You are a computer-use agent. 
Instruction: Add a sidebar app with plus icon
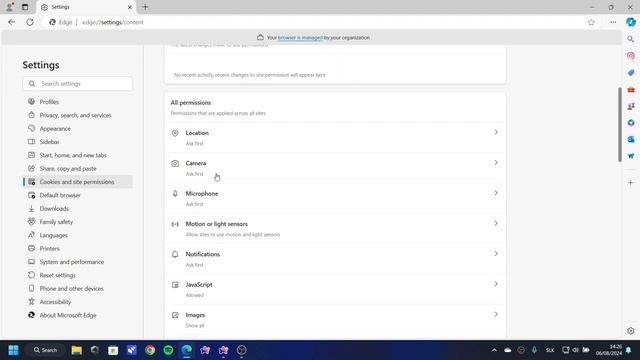(x=631, y=183)
